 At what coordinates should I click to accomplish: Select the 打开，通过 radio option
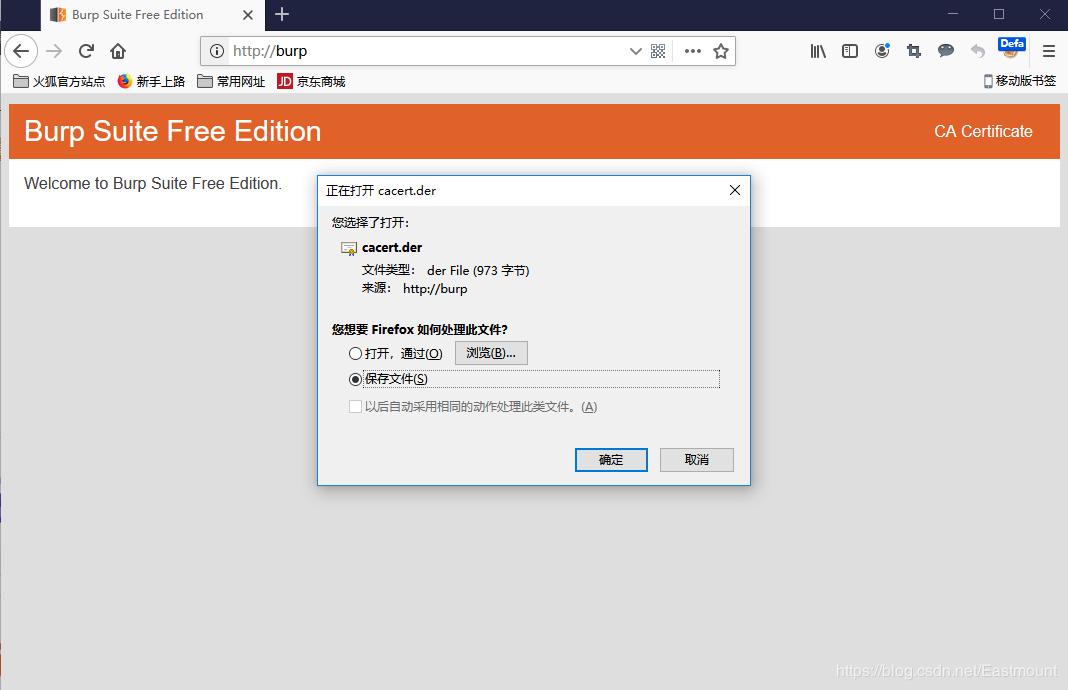(x=355, y=354)
